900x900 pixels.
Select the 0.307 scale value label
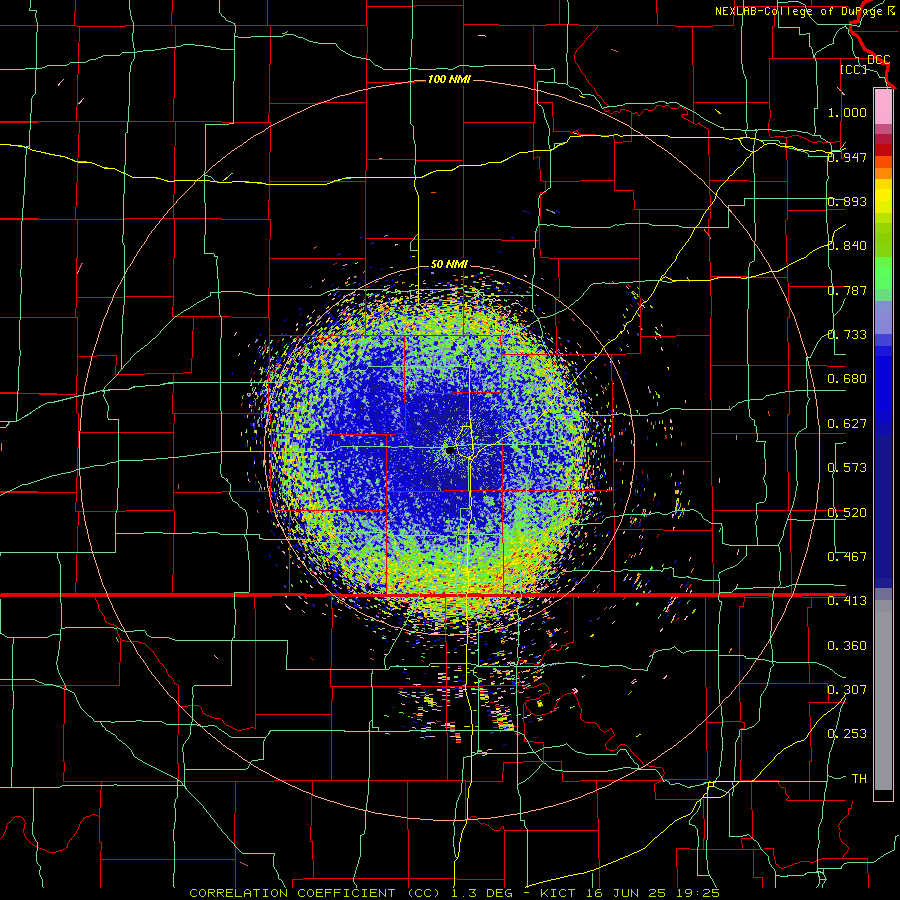click(847, 690)
